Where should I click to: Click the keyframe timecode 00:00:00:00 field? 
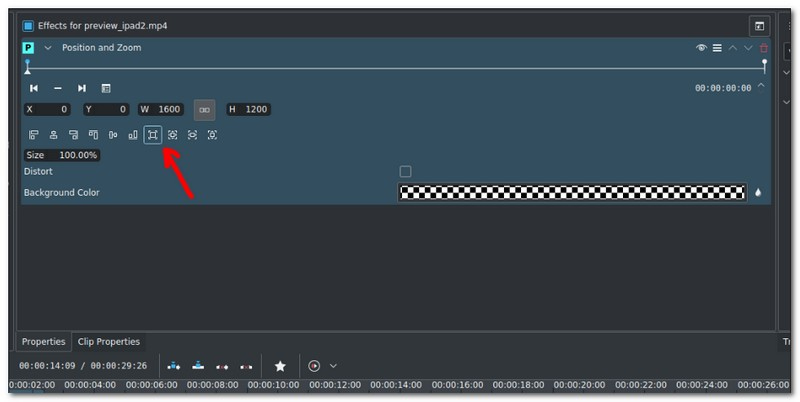point(723,88)
